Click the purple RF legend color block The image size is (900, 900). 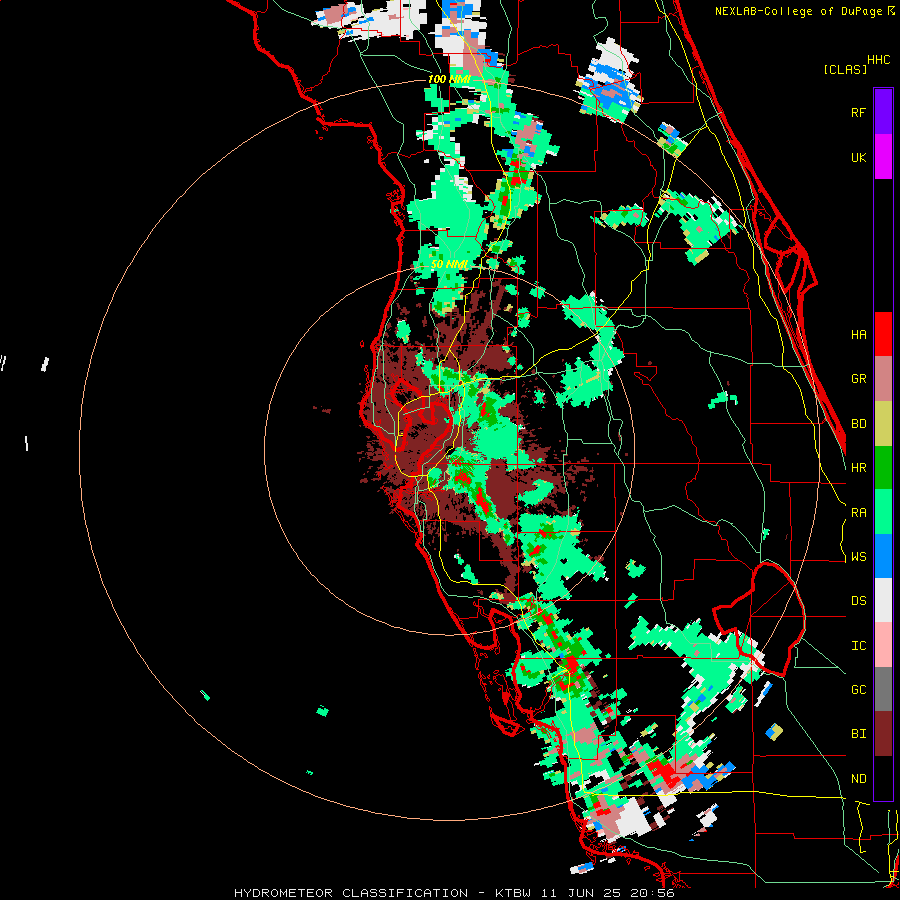click(883, 112)
